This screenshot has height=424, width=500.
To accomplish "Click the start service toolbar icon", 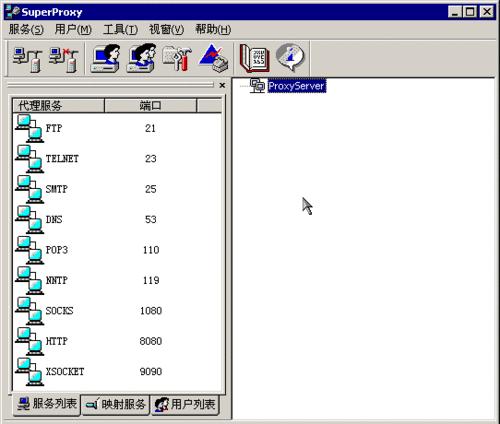I will (x=27, y=59).
